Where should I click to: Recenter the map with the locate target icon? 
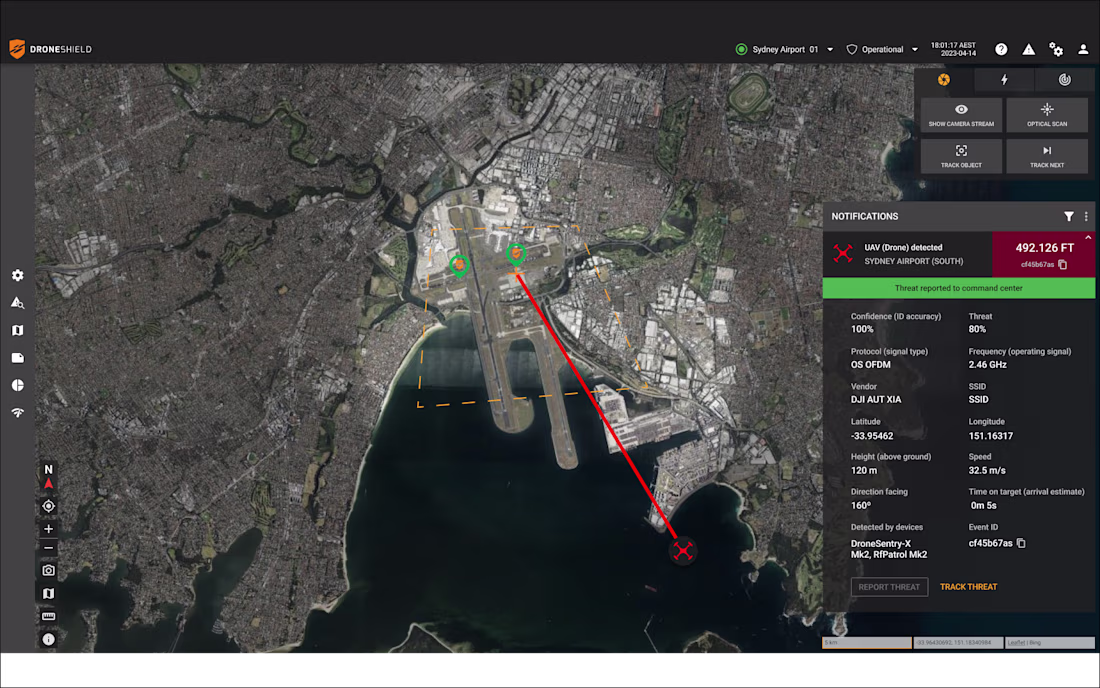[48, 506]
